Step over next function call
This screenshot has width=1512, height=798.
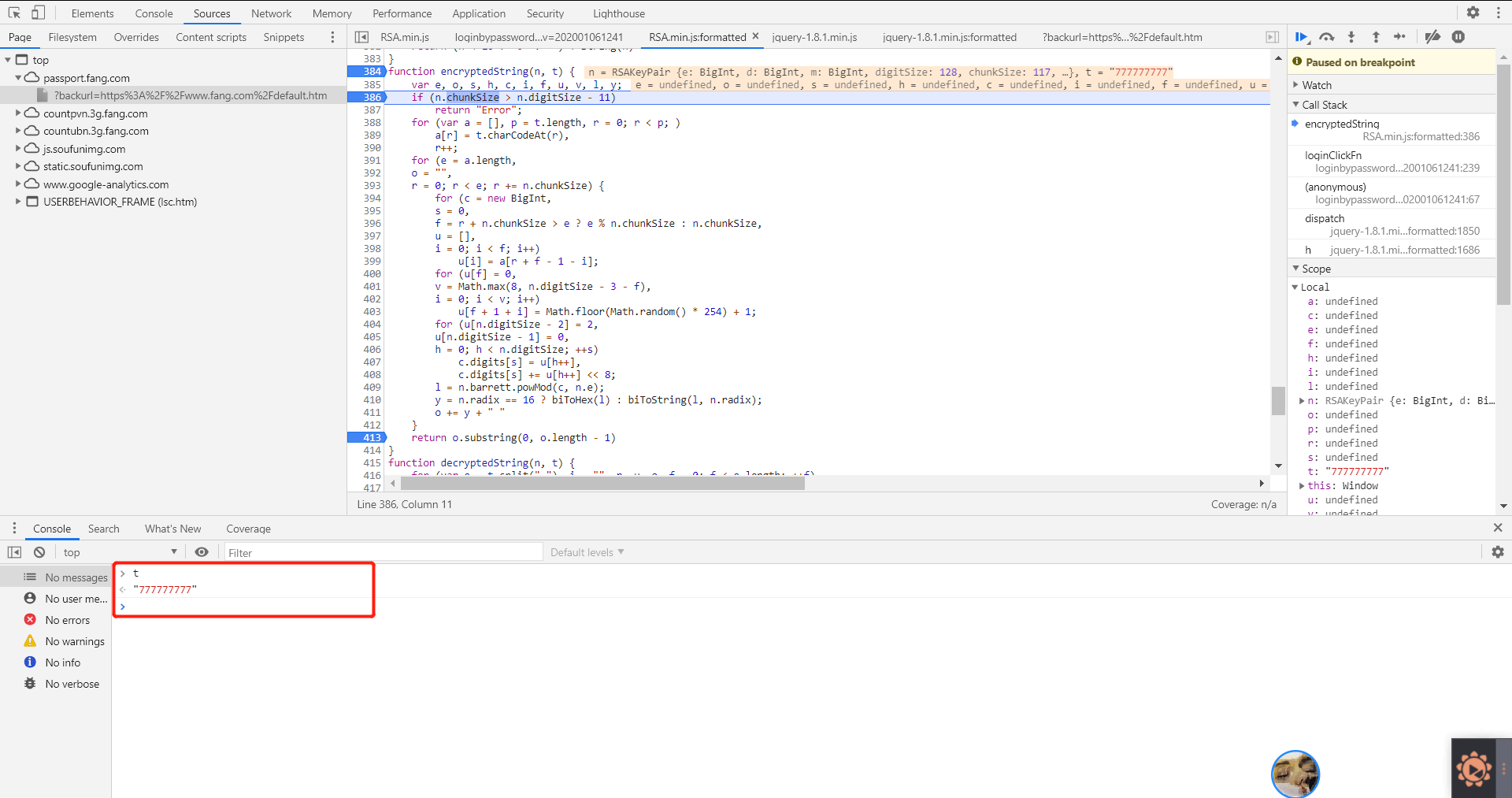1327,36
